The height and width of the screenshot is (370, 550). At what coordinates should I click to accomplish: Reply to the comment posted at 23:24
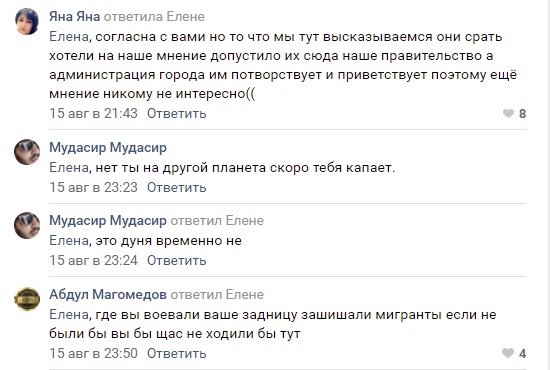176,260
